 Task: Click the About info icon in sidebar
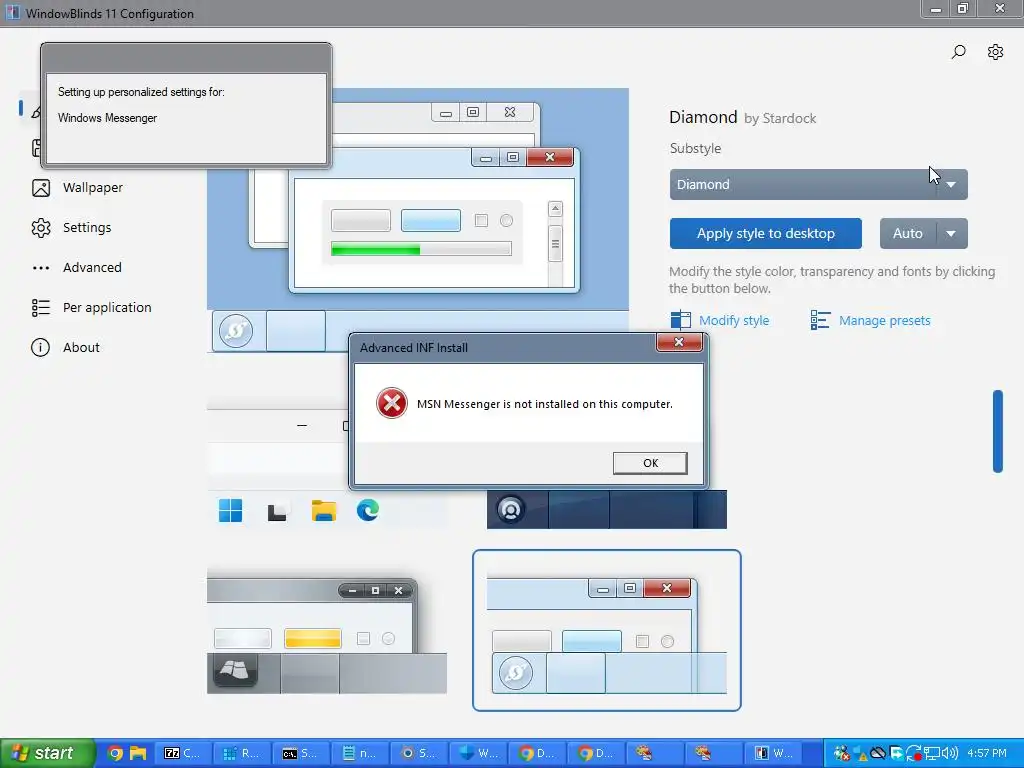click(x=40, y=347)
